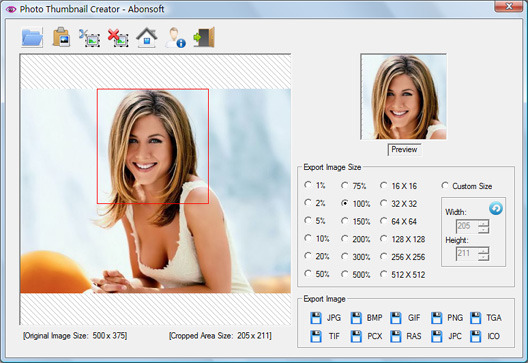Remove crop selection with red X icon
Image resolution: width=528 pixels, height=363 pixels.
pos(118,38)
